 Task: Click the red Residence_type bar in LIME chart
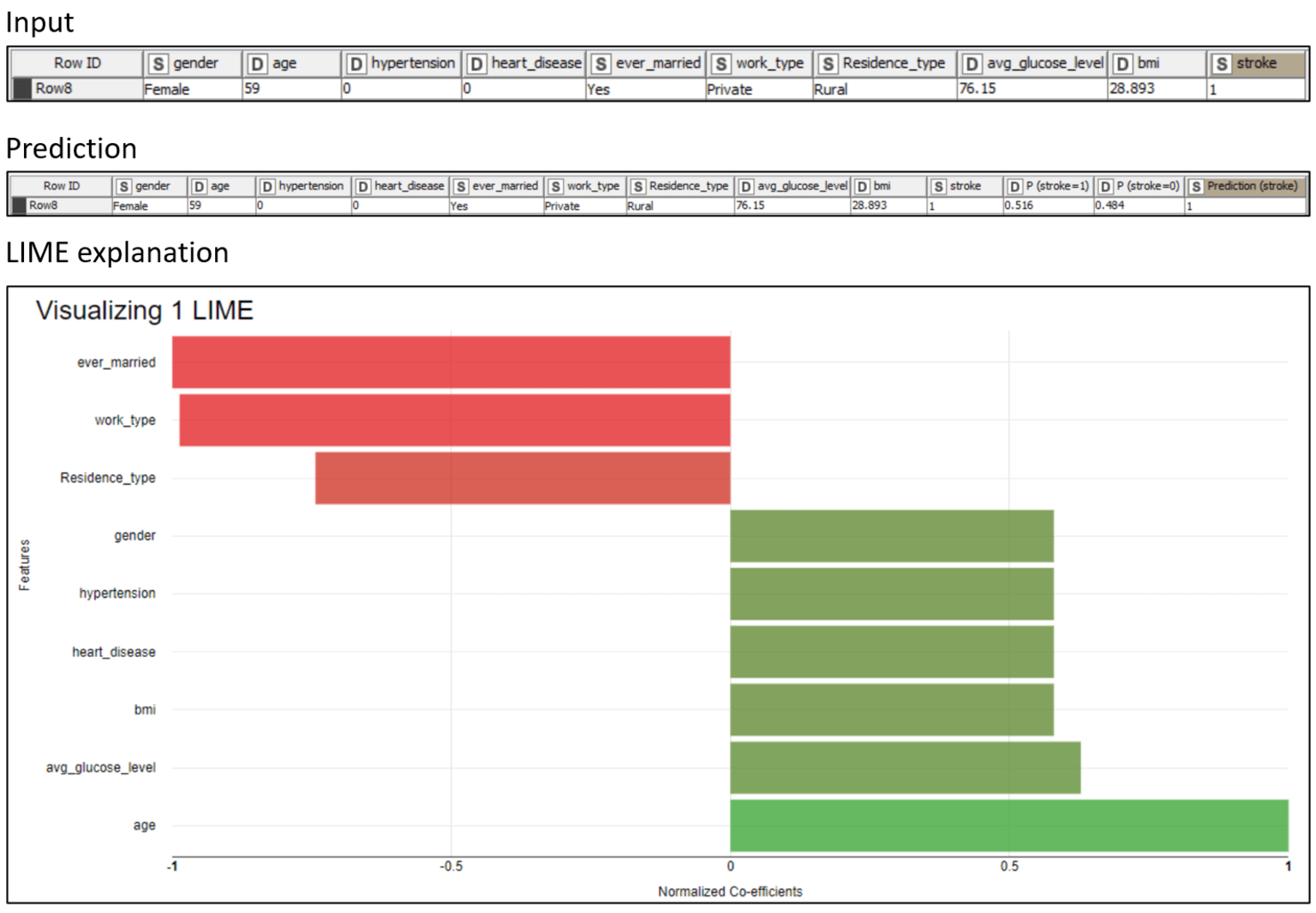pyautogui.click(x=523, y=478)
